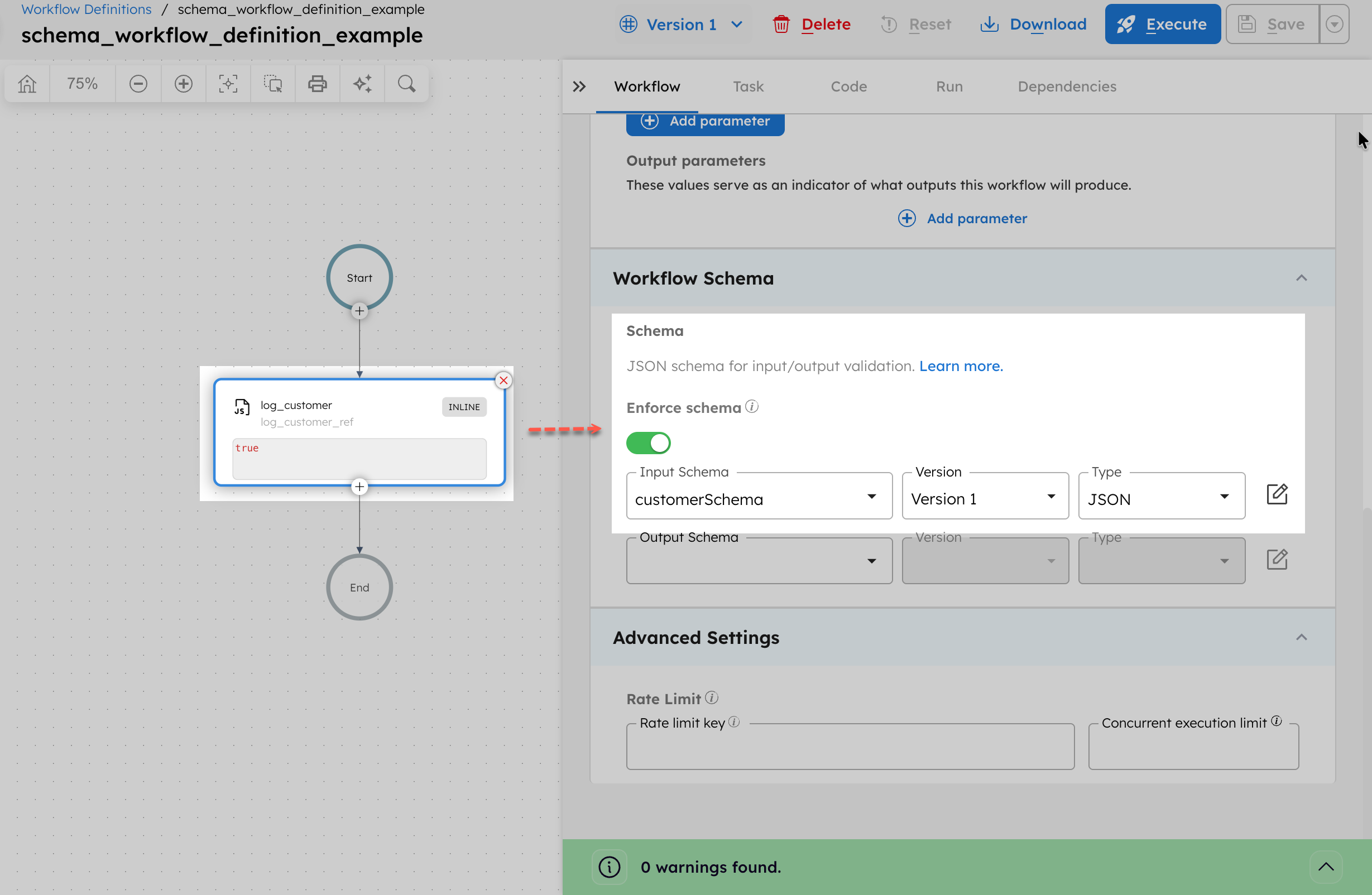Follow the Learn more link about JSON schema
The image size is (1372, 895).
(961, 366)
